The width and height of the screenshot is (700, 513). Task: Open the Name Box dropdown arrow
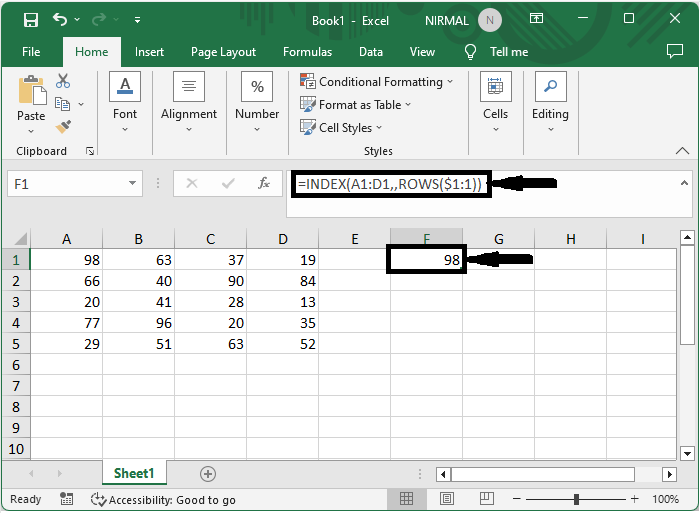pos(132,184)
